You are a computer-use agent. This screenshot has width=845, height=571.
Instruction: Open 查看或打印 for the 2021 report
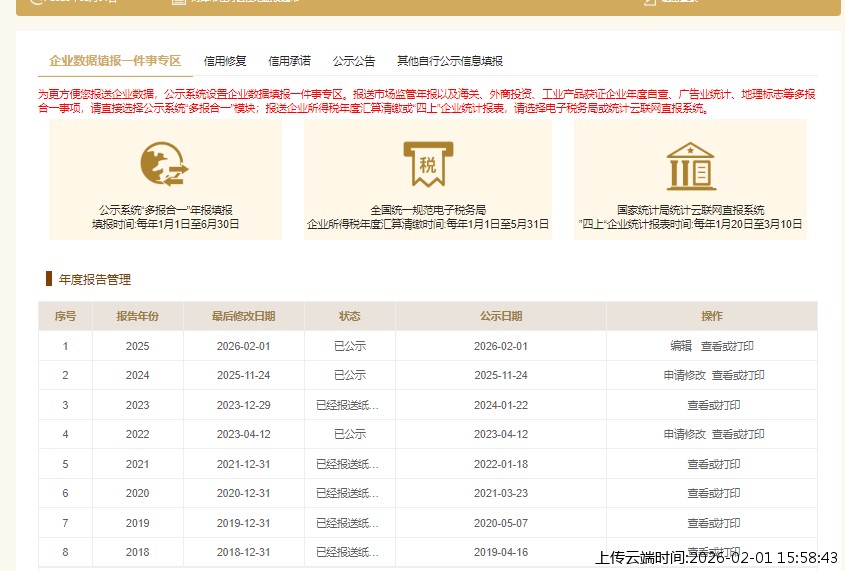(x=713, y=465)
